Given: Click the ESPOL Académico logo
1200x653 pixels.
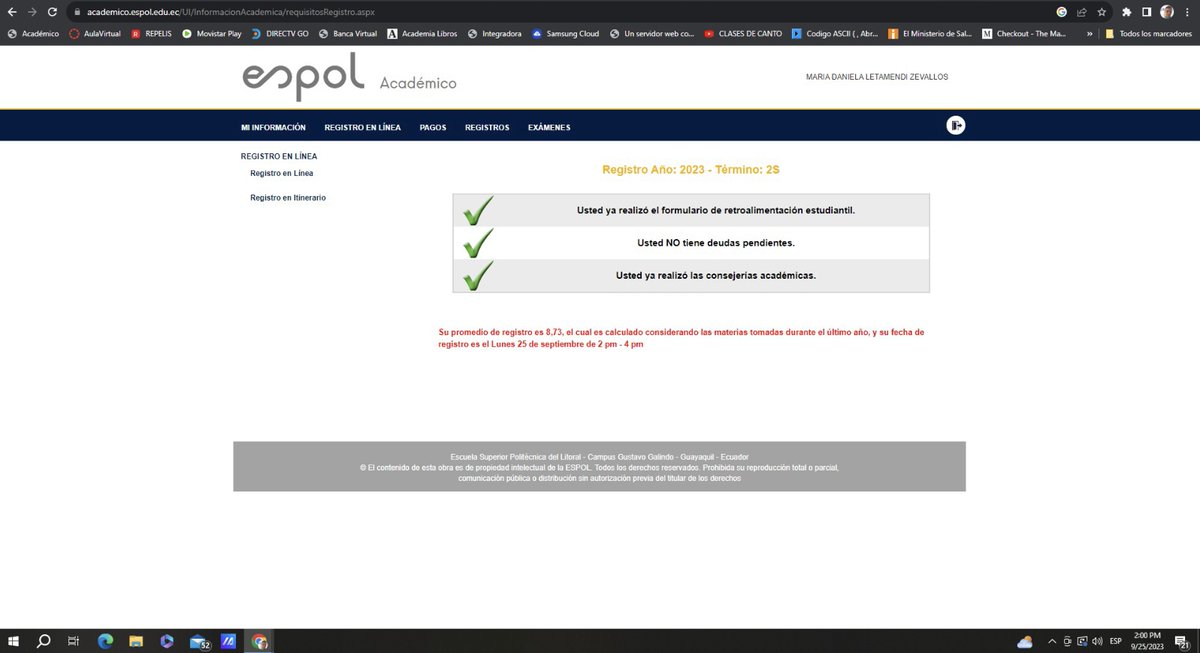Looking at the screenshot, I should (349, 77).
